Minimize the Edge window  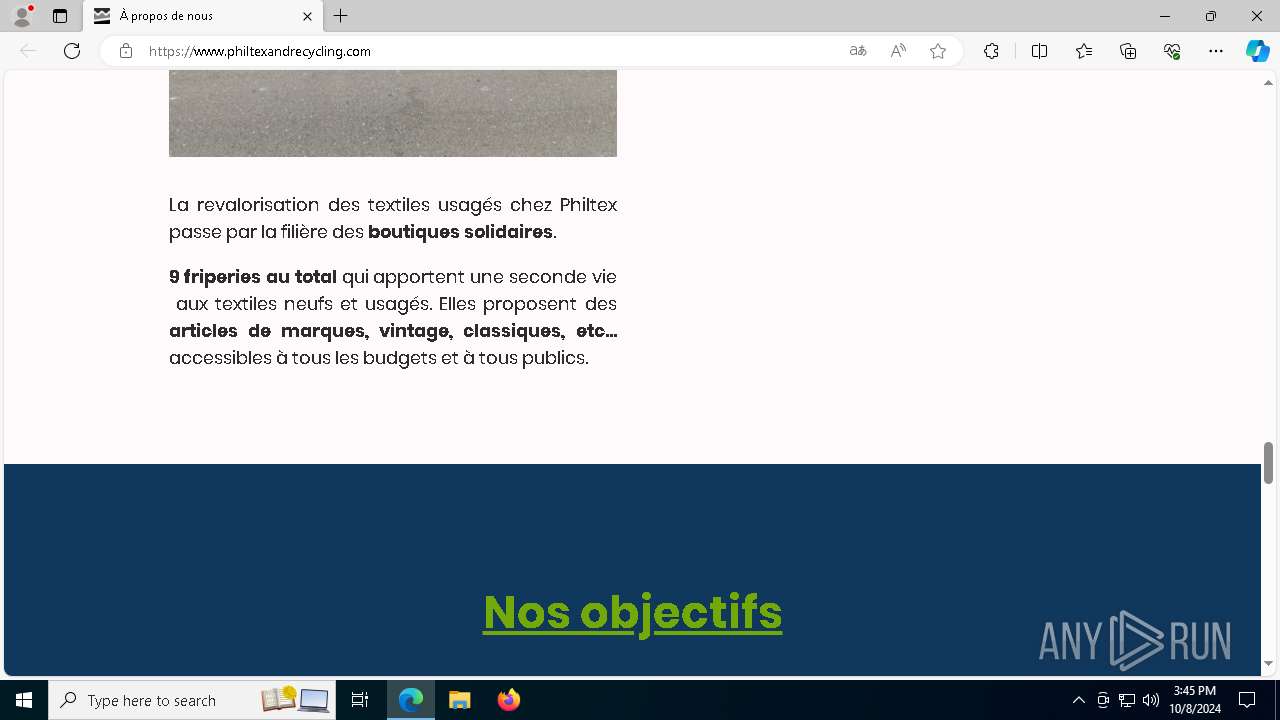(x=1165, y=16)
